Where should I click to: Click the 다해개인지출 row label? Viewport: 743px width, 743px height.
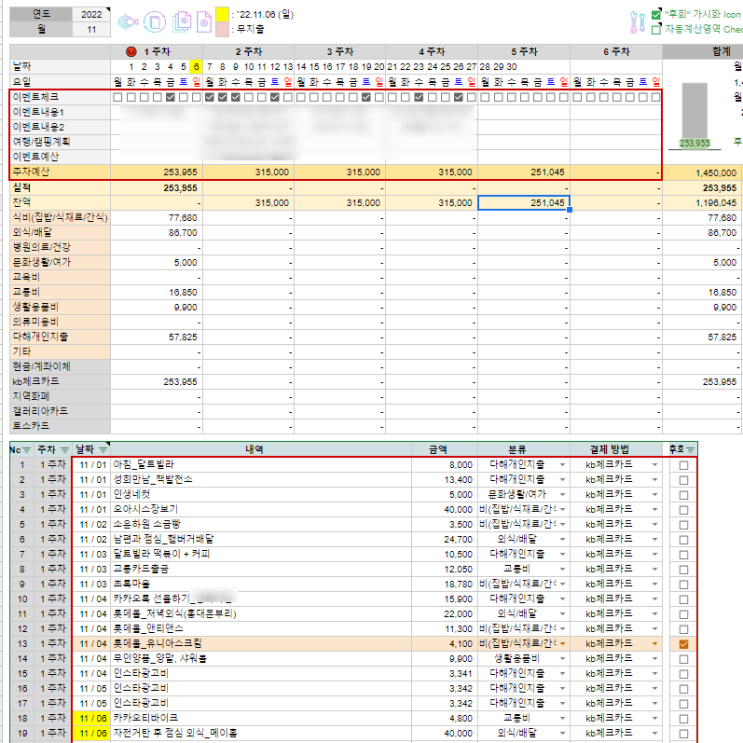(x=60, y=337)
